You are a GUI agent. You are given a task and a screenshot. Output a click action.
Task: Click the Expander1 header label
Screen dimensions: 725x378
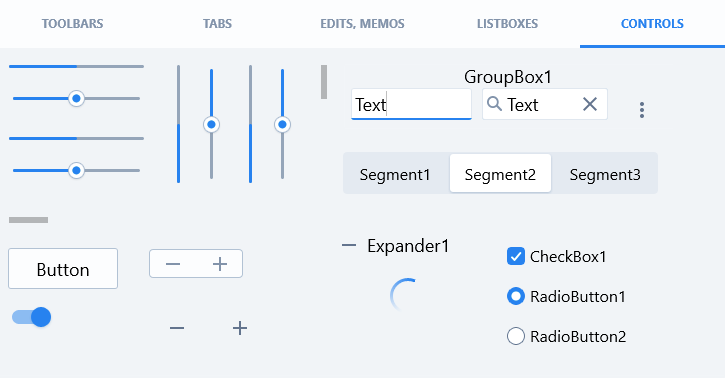point(408,246)
